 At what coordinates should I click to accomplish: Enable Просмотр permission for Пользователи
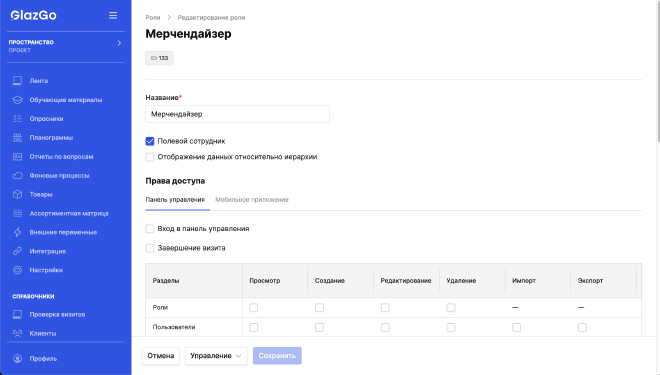pos(253,327)
